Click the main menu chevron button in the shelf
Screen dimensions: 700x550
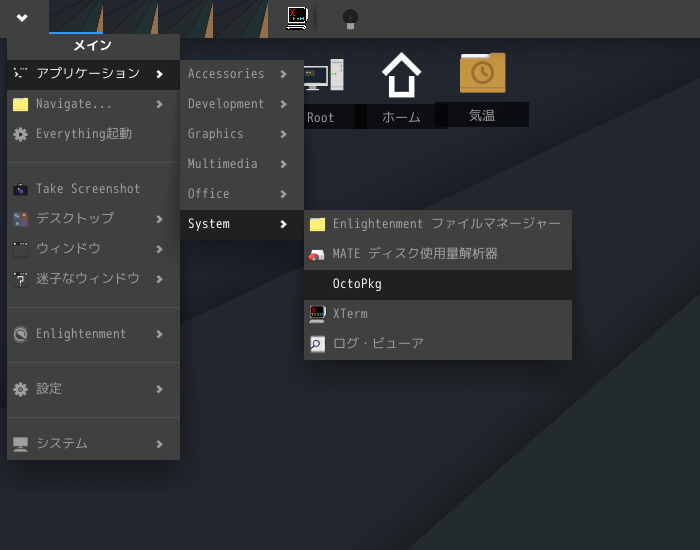pos(22,18)
